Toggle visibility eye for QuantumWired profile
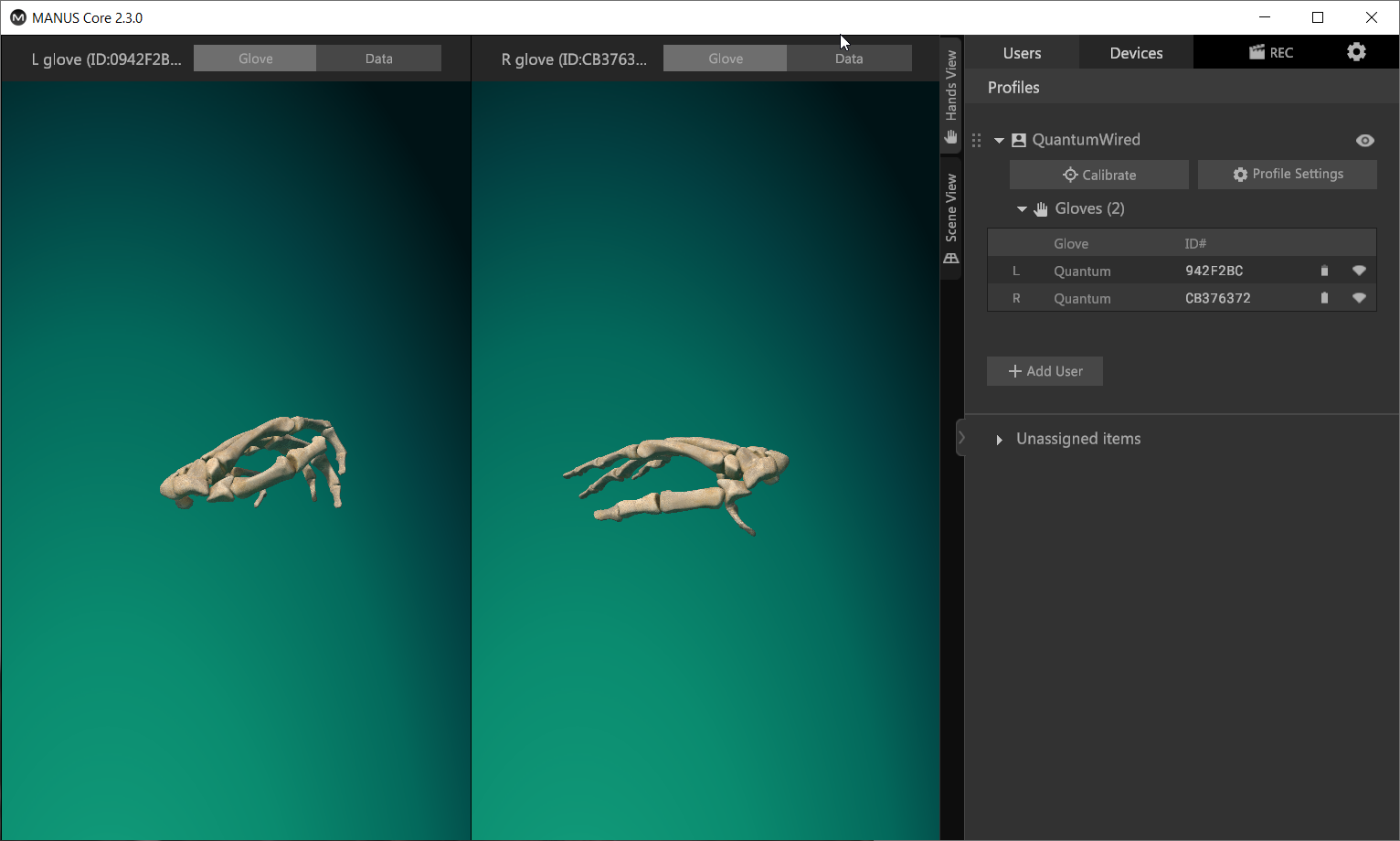Viewport: 1400px width, 841px height. [x=1364, y=140]
